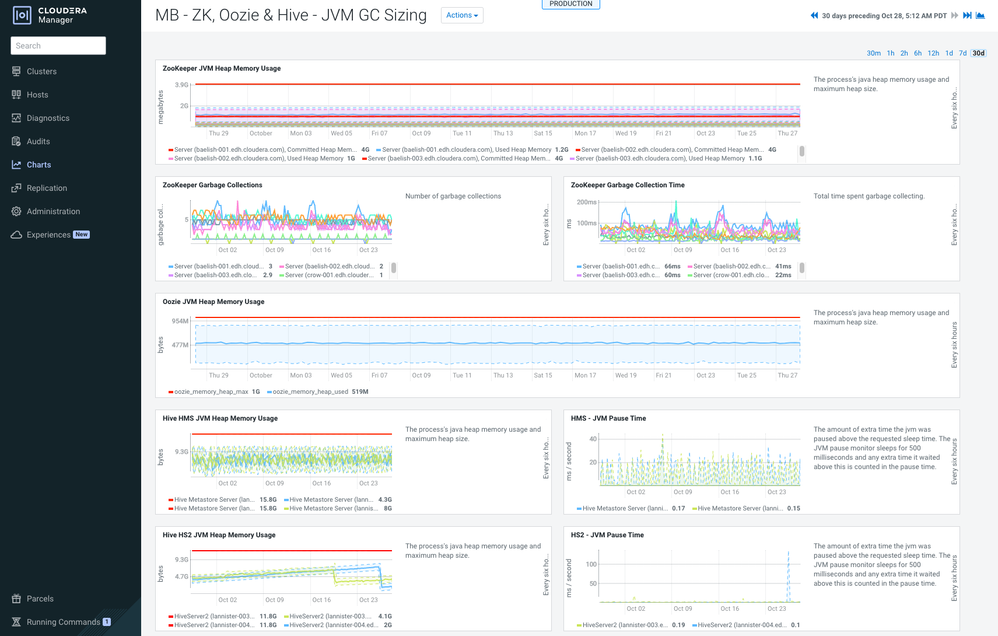Click the Running Commands count badge
This screenshot has width=998, height=636.
tap(107, 622)
